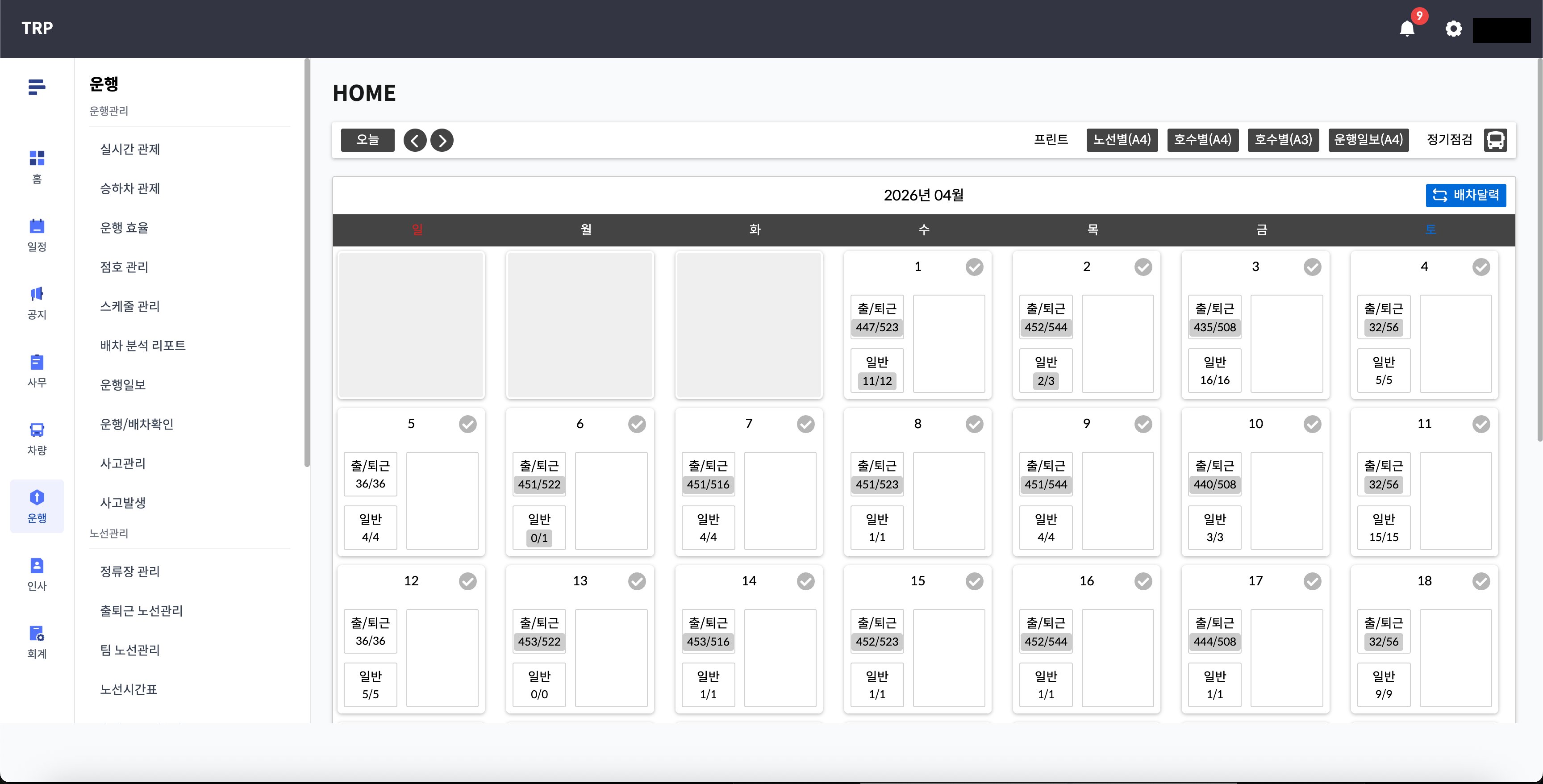1543x784 pixels.
Task: Toggle the checkmark on April 10
Action: 1312,424
